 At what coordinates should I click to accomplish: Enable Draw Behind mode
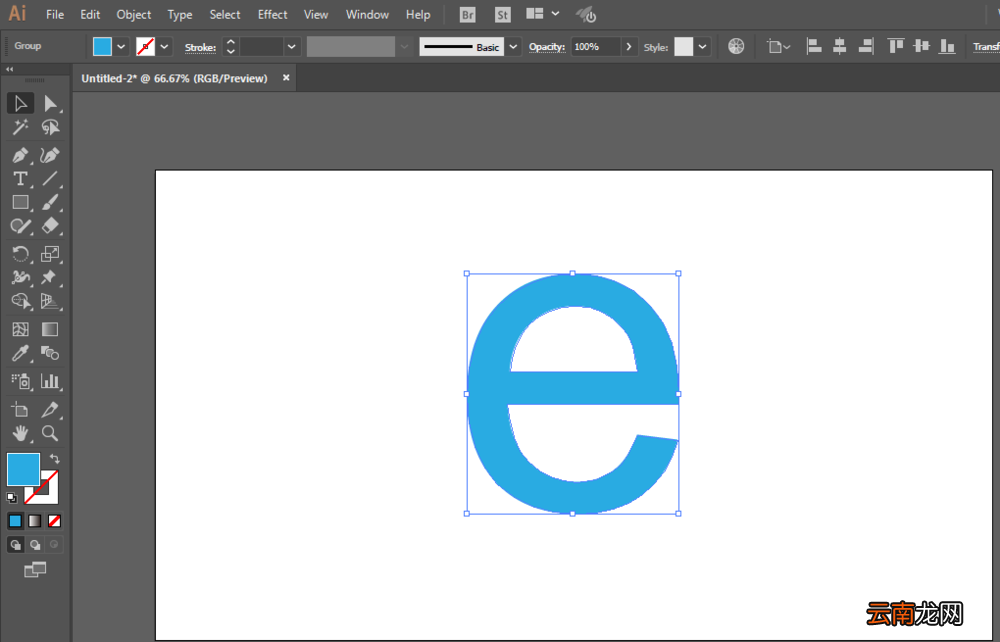[x=35, y=544]
